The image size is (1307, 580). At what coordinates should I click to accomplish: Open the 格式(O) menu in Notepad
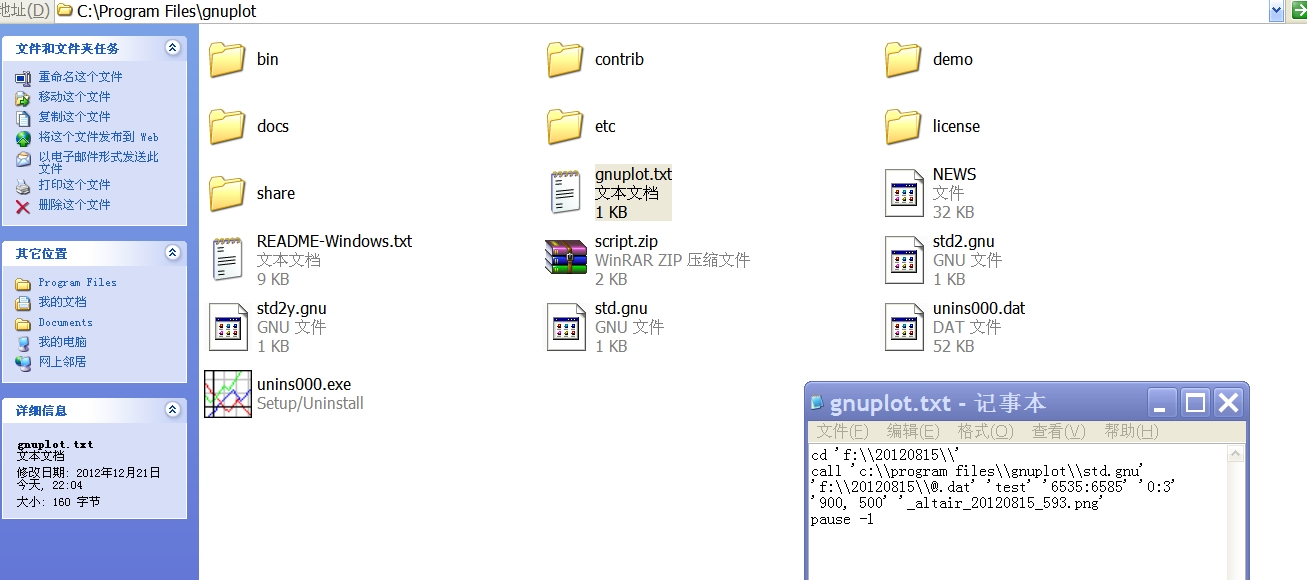[x=985, y=431]
